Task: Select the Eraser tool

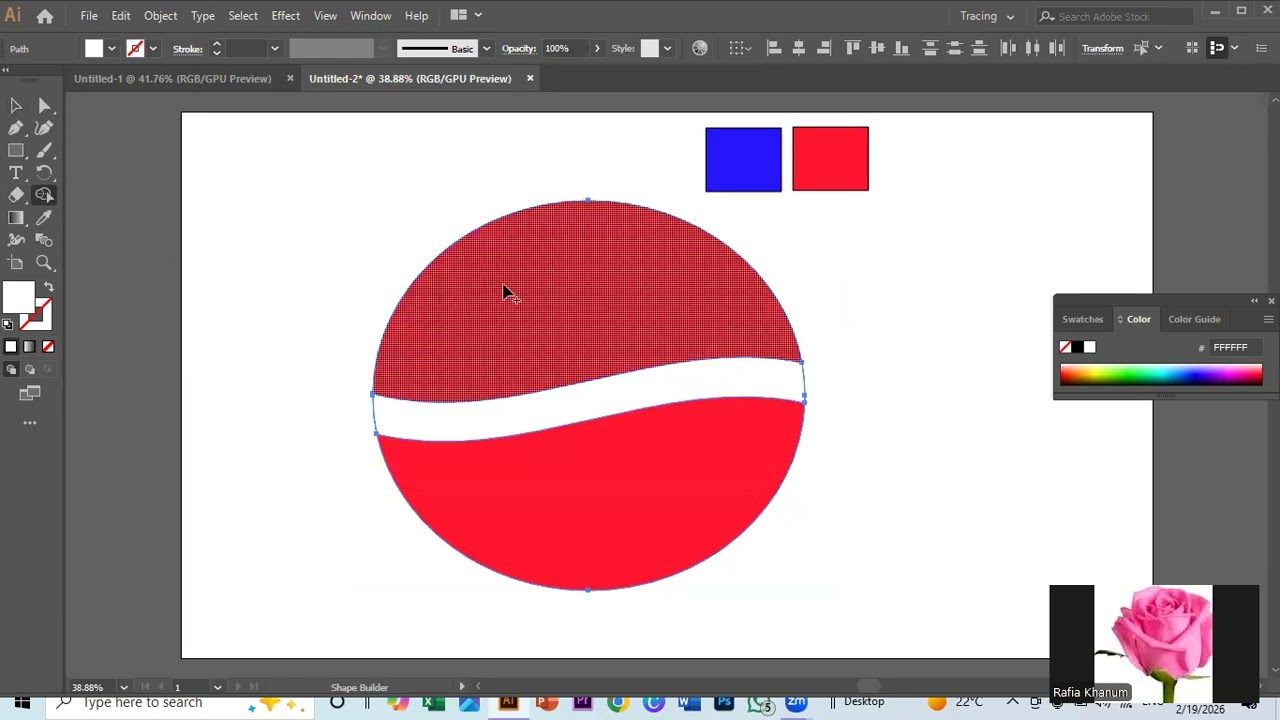Action: tap(16, 195)
